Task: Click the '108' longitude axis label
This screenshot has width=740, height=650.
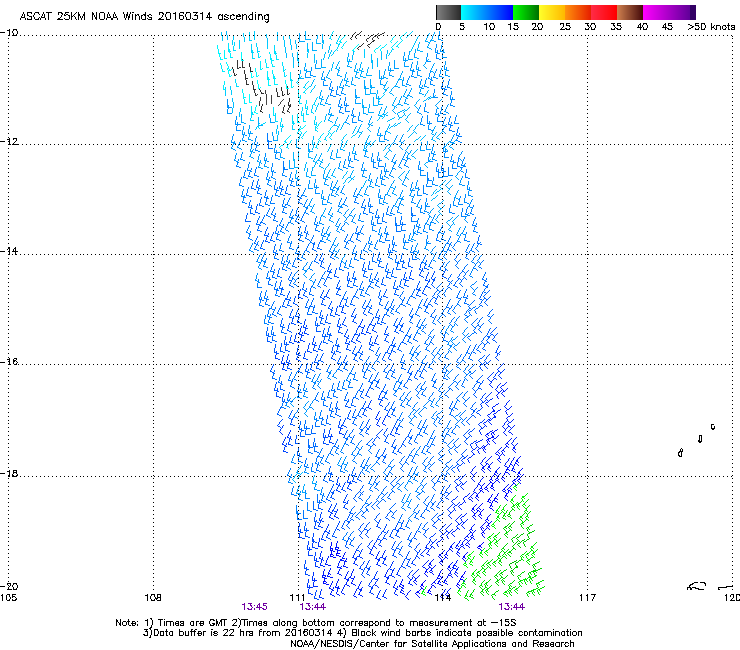Action: click(153, 598)
